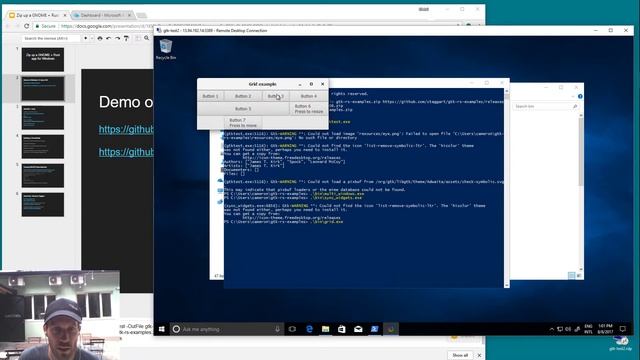Click Redo in Slides toolbar
Screen dimensions: 640x360
[117, 38]
